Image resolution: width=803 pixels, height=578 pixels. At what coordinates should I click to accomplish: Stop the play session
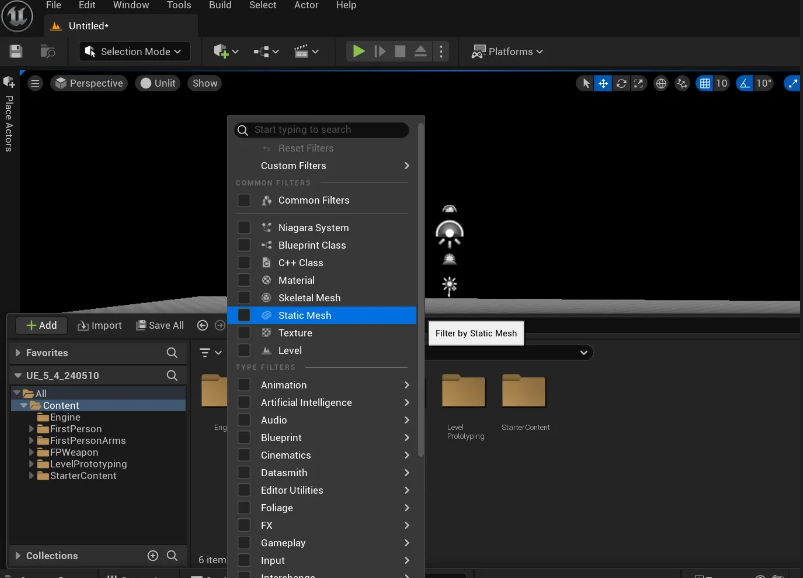coord(400,51)
